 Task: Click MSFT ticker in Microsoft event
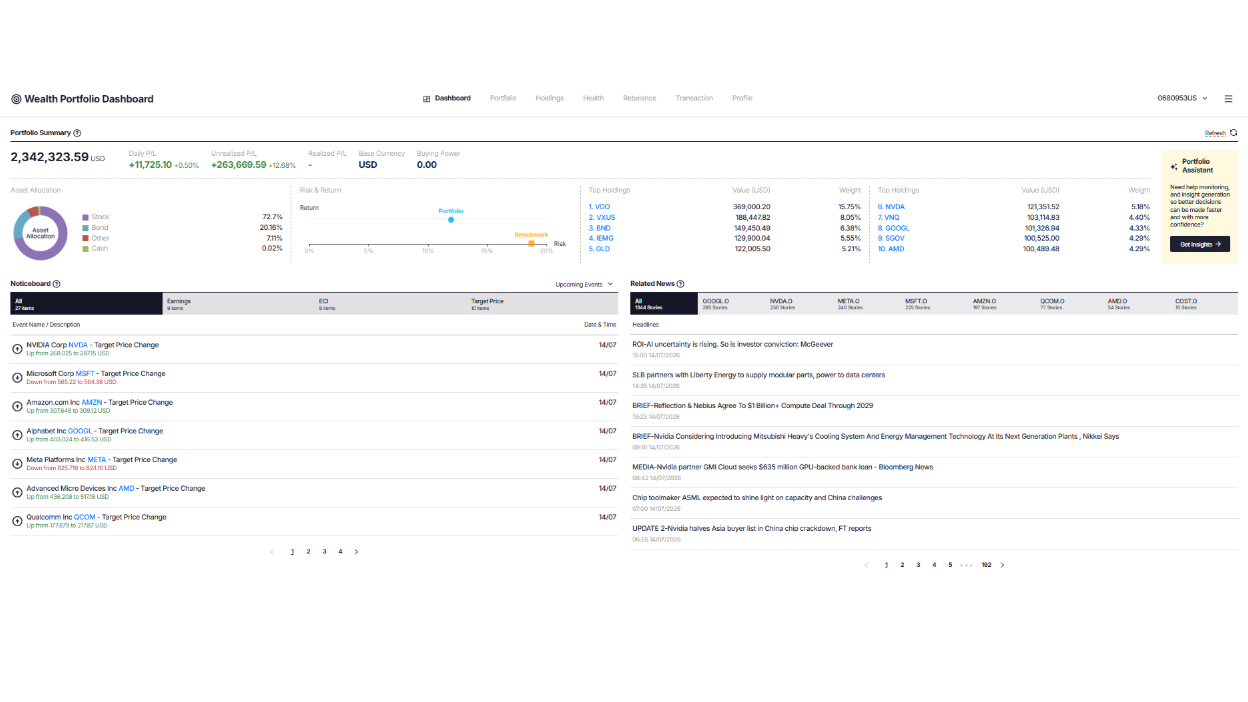pyautogui.click(x=85, y=374)
